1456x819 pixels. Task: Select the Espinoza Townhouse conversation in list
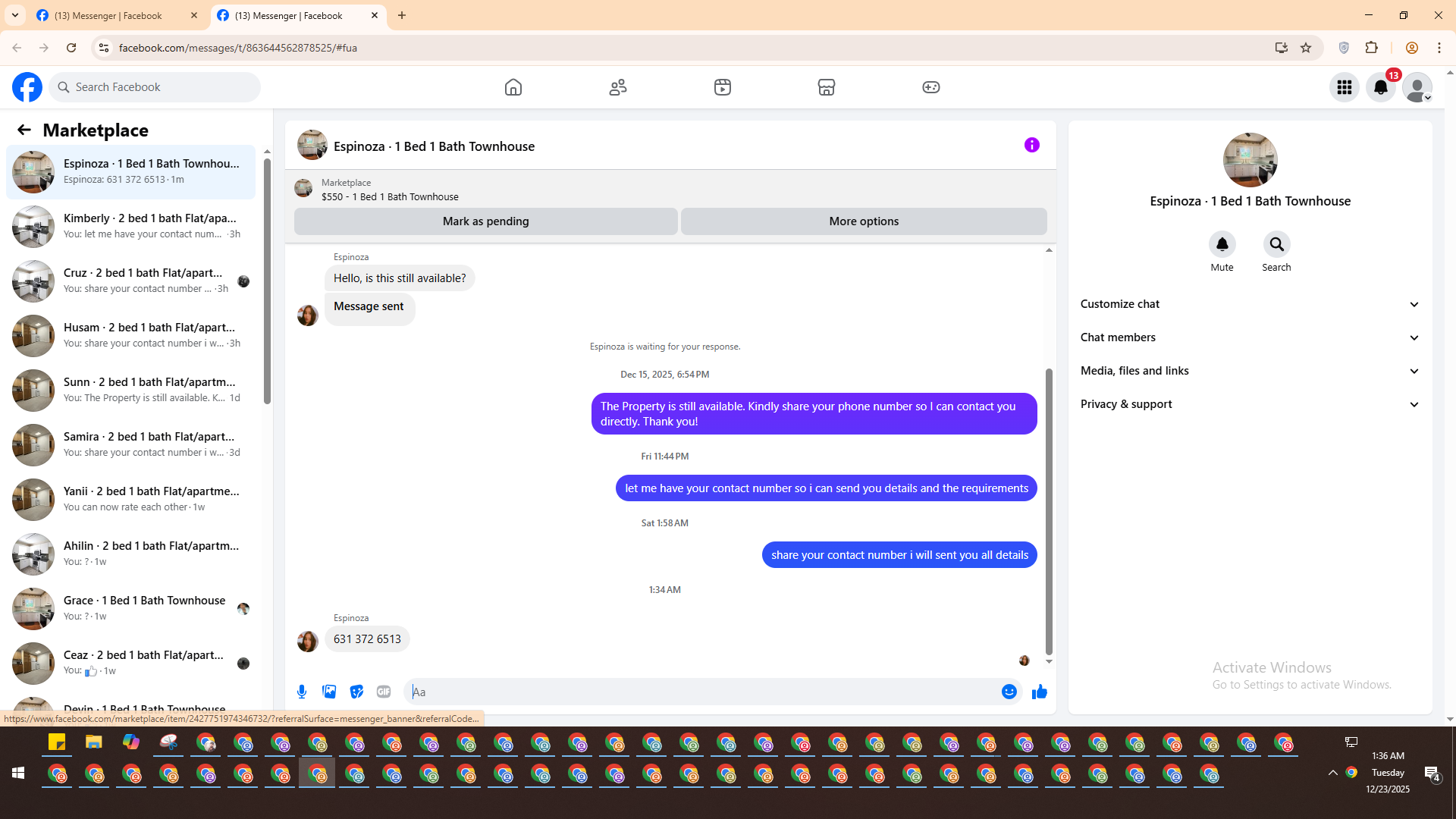pos(131,172)
